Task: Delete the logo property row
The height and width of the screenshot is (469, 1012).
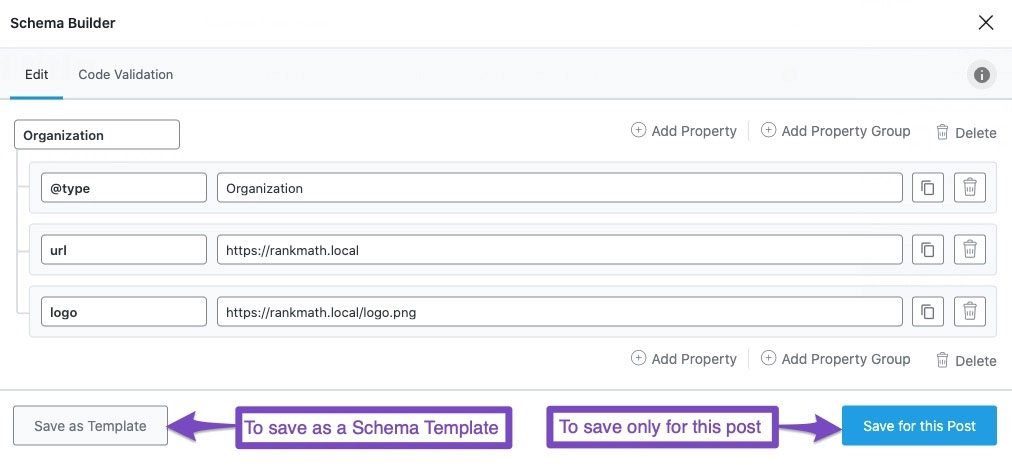Action: (969, 312)
